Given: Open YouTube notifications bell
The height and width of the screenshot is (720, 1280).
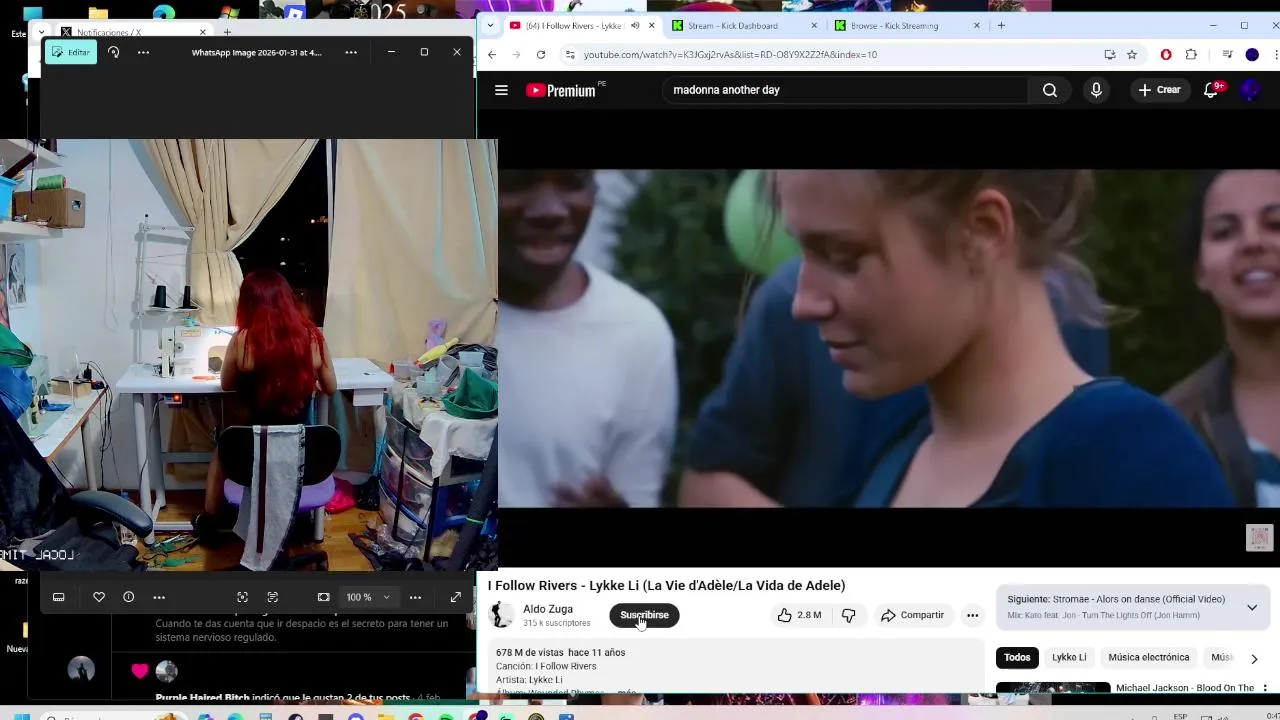Looking at the screenshot, I should [x=1212, y=90].
